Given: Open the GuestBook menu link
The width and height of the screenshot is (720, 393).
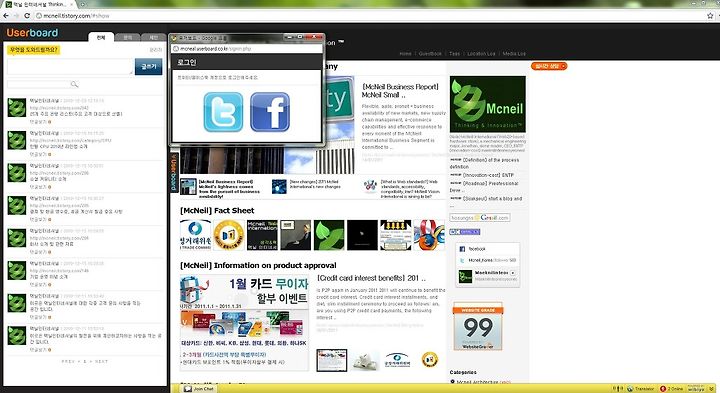Looking at the screenshot, I should pyautogui.click(x=430, y=54).
